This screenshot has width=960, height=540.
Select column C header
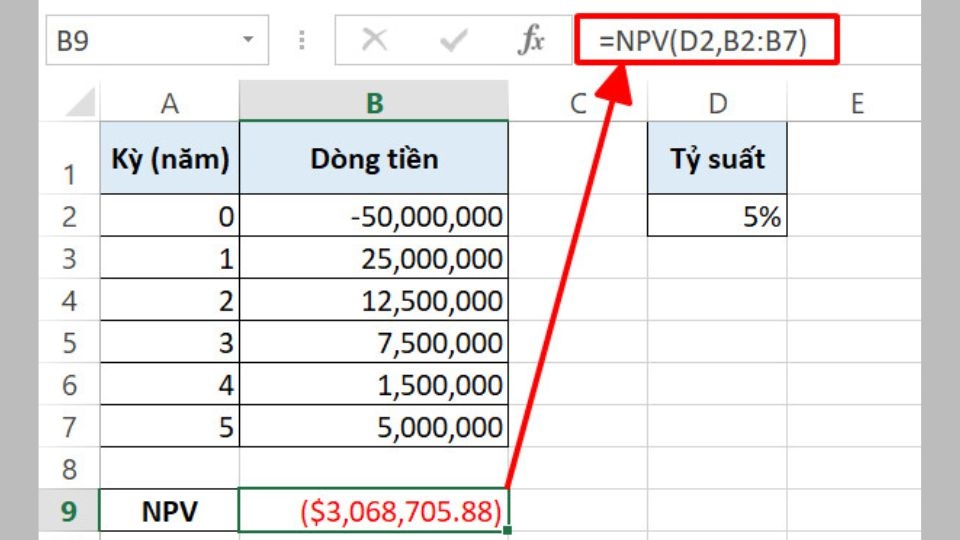tap(577, 102)
